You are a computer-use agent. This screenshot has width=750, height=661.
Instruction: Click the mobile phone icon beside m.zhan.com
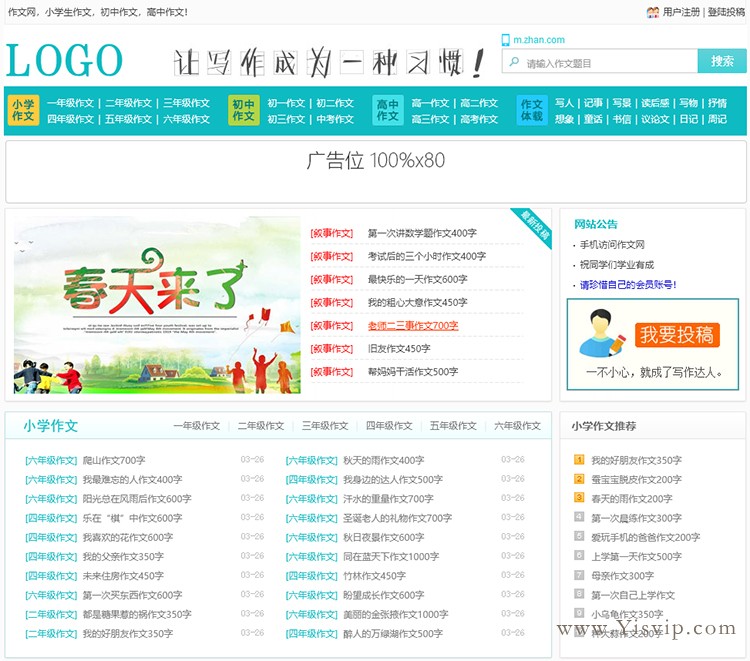(505, 40)
